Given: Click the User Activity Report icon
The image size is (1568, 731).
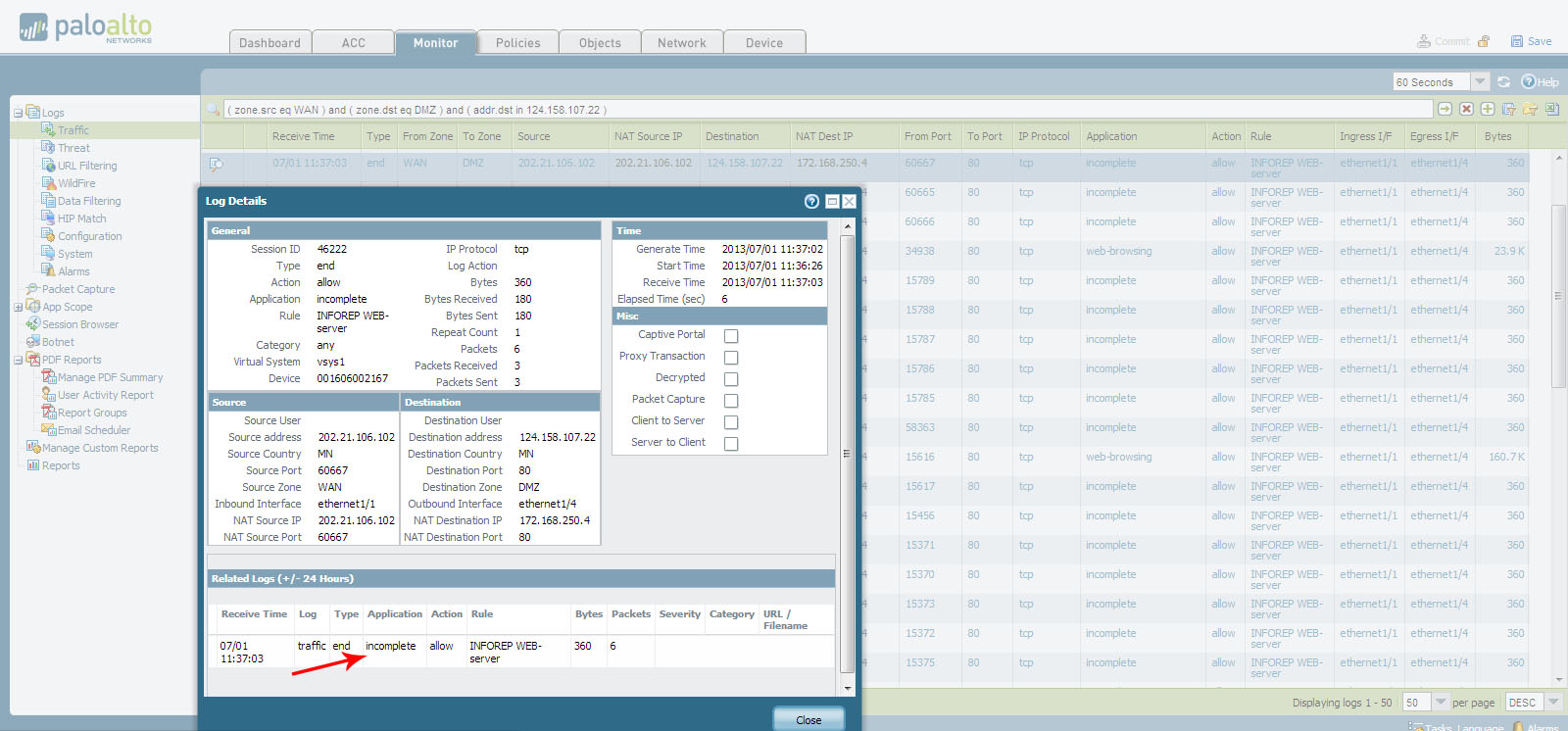Looking at the screenshot, I should pyautogui.click(x=48, y=394).
